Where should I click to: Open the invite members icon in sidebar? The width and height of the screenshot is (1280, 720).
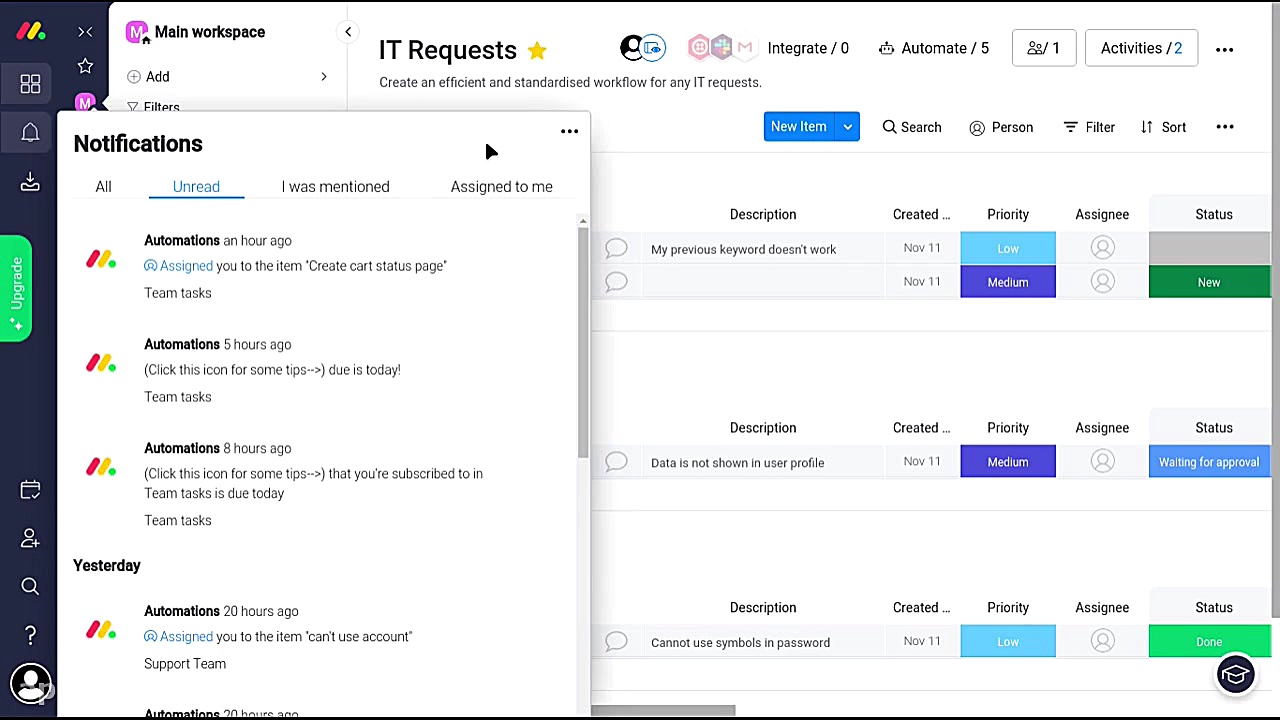[30, 539]
